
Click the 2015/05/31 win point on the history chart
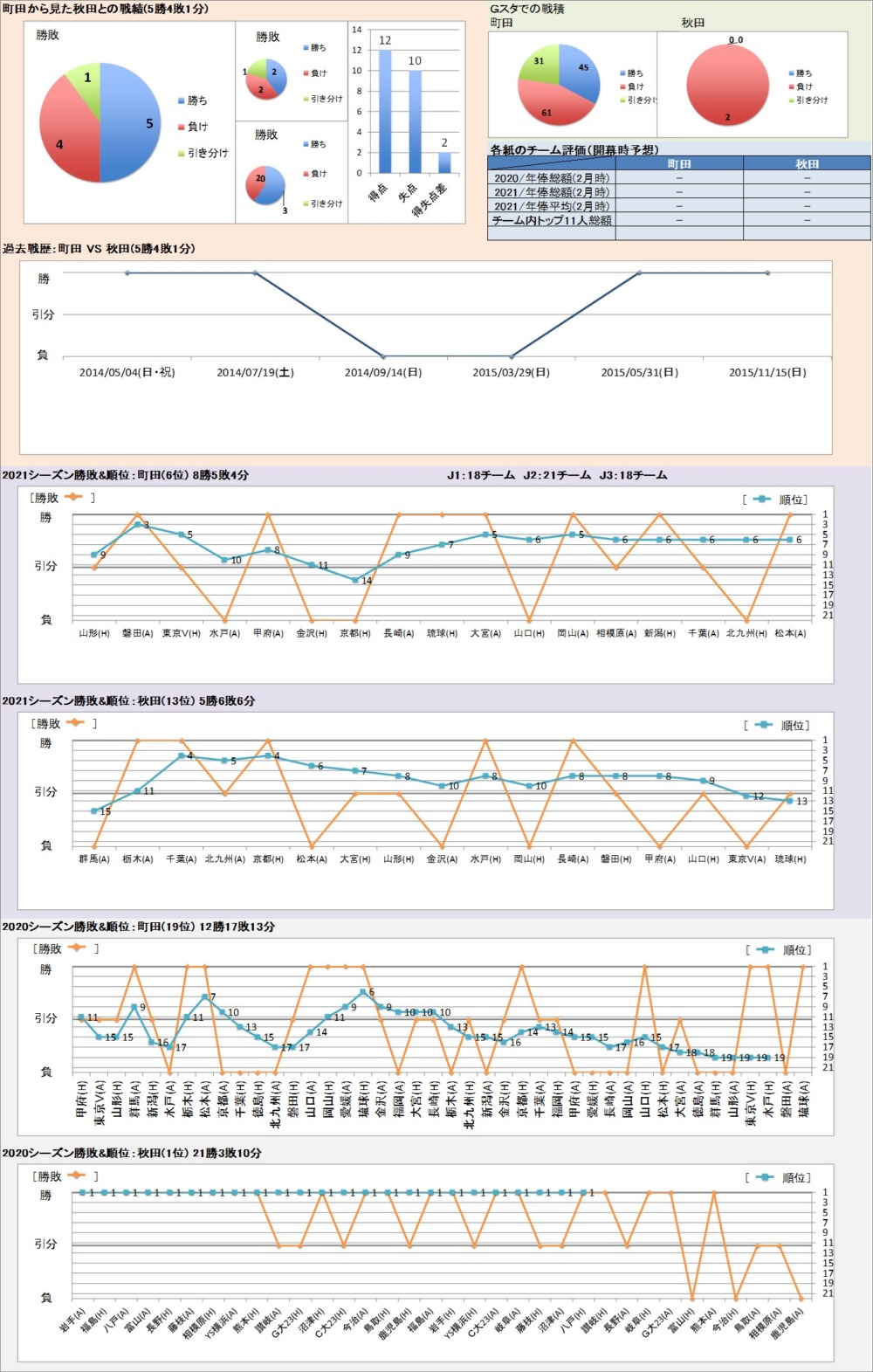pos(640,273)
